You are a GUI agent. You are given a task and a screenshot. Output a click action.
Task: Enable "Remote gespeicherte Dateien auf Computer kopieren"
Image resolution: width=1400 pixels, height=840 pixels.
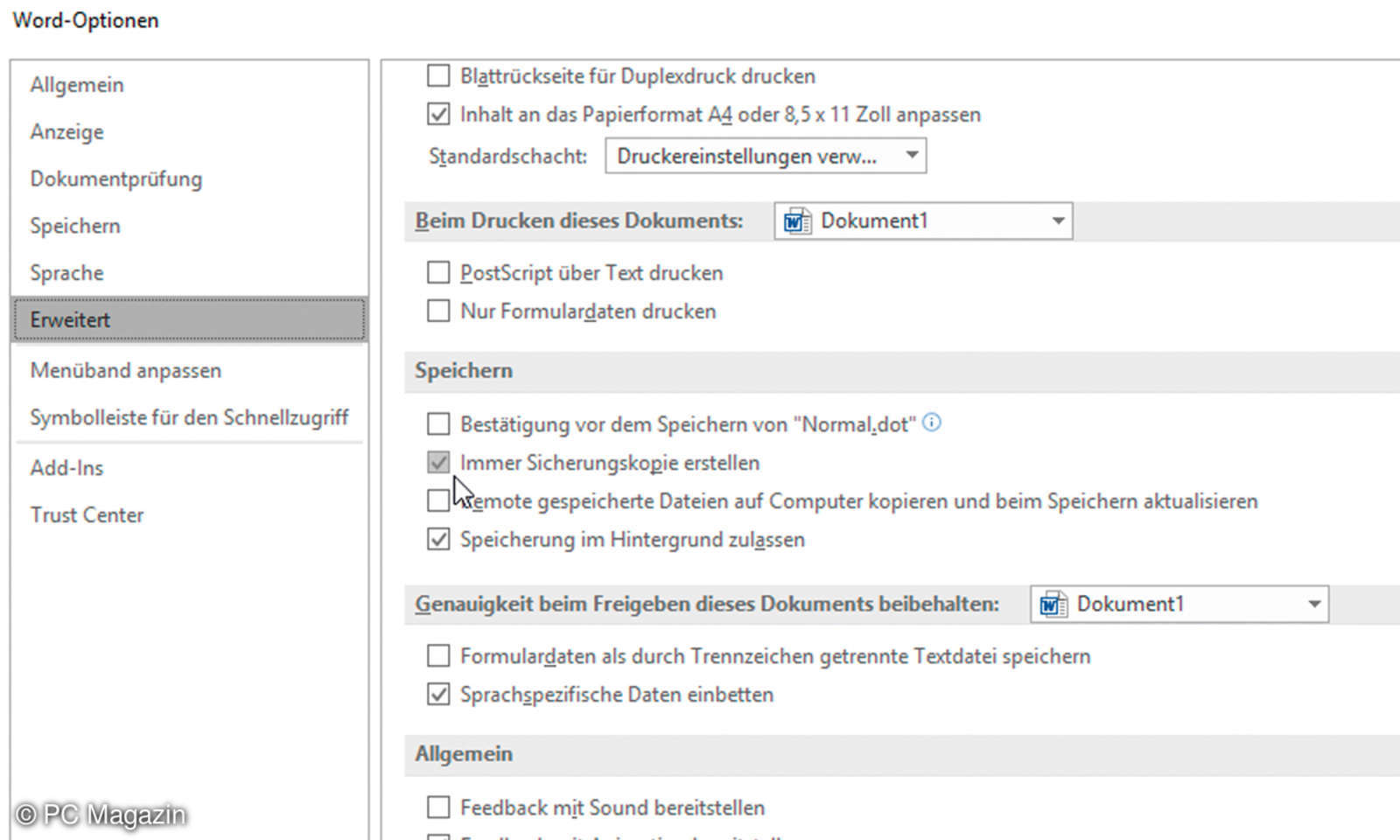438,500
